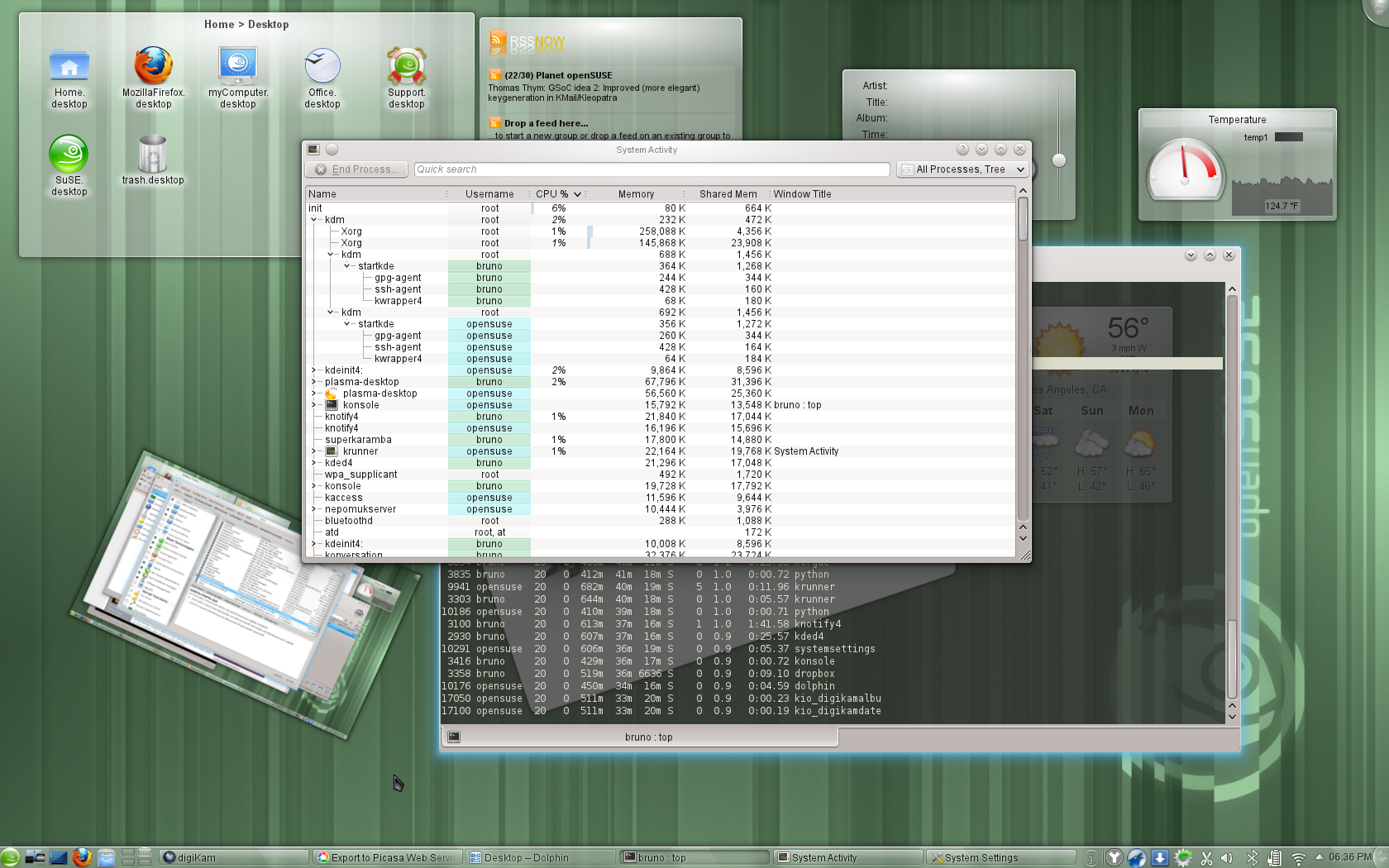Click the Quick search field
This screenshot has width=1389, height=868.
coord(652,169)
